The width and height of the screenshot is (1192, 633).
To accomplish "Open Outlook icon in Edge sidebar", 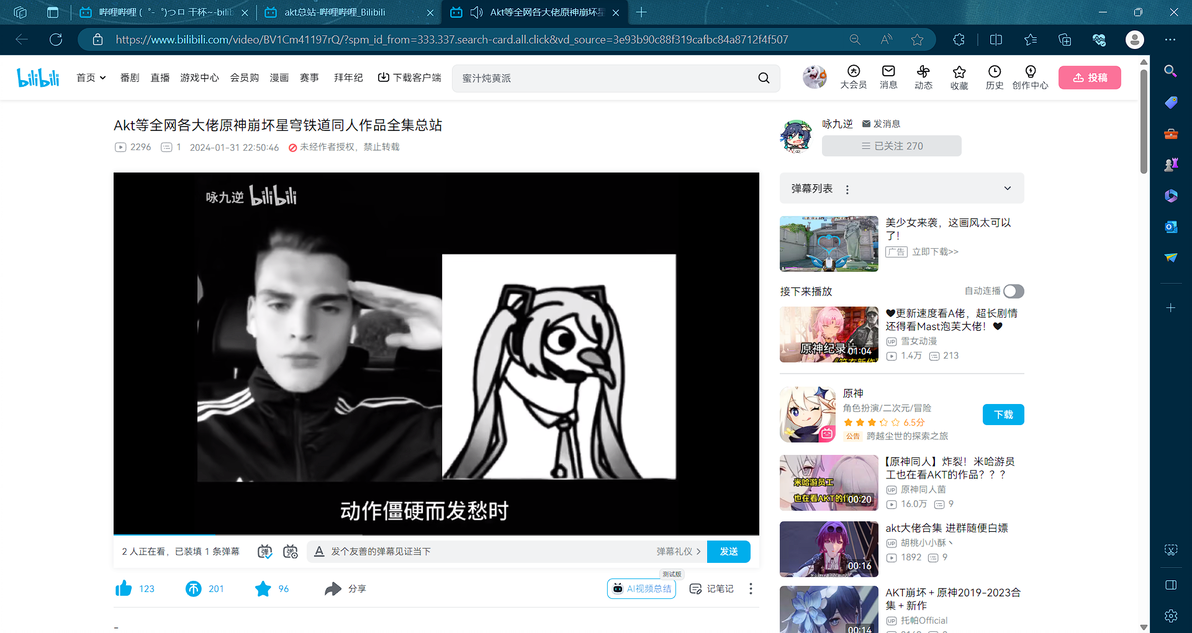I will coord(1171,226).
